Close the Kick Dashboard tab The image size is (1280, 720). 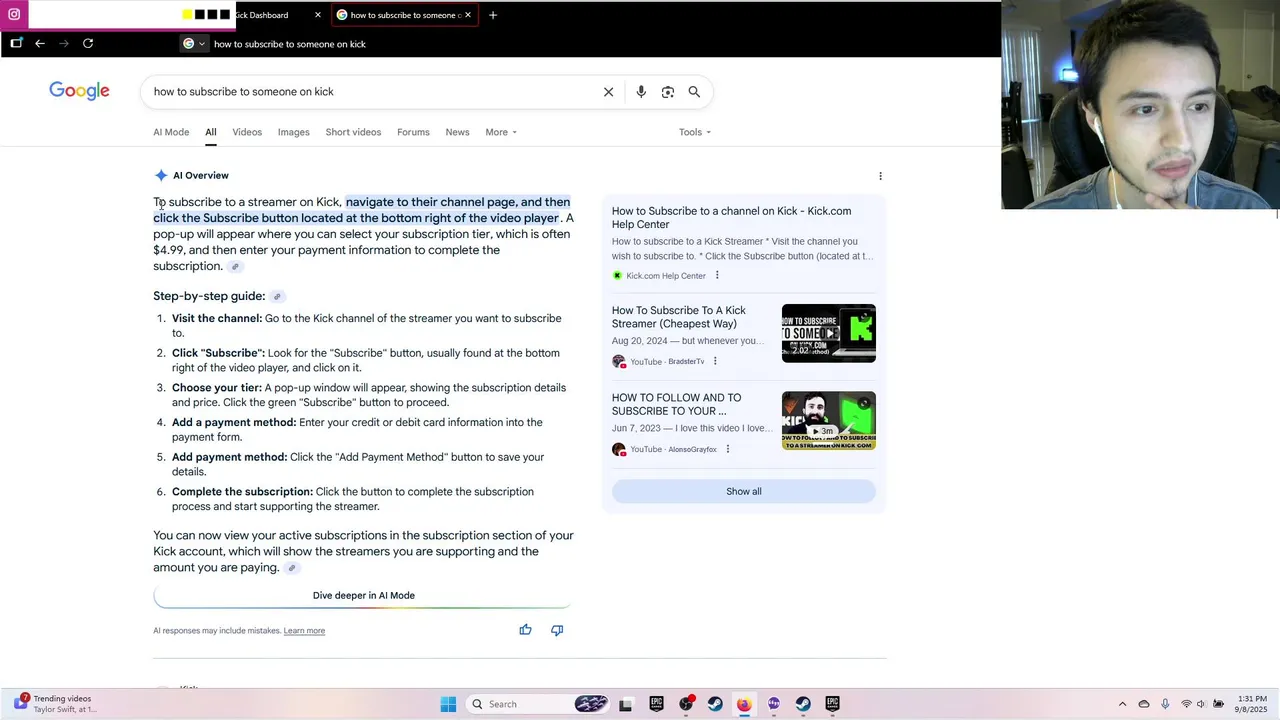point(318,15)
